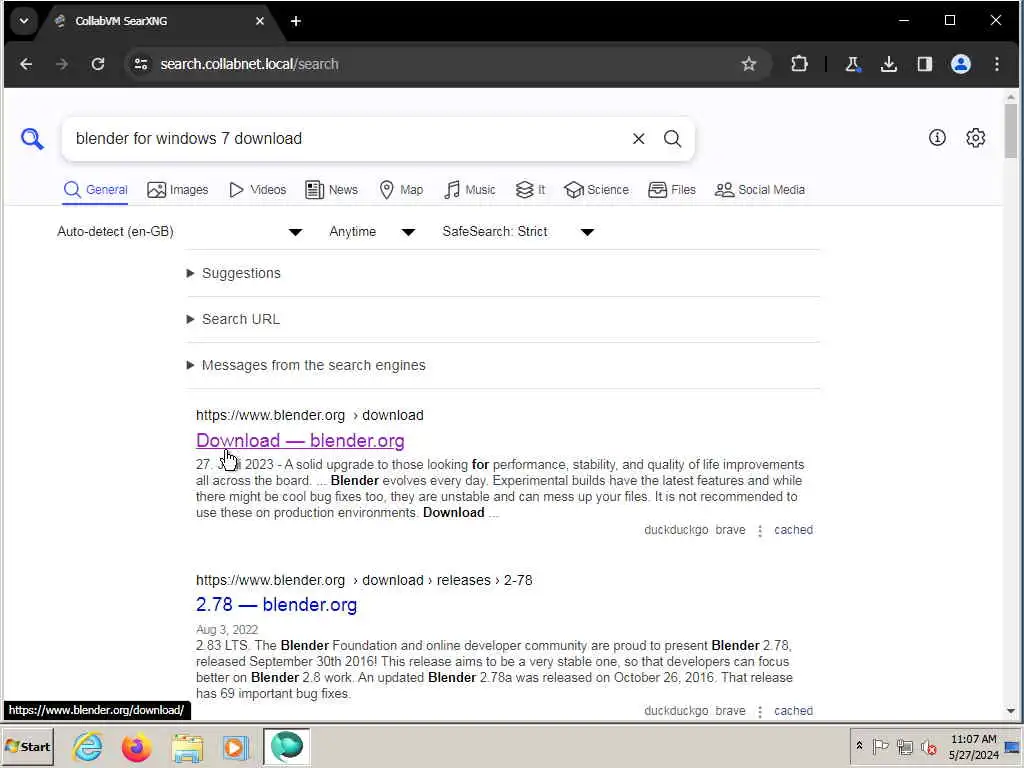This screenshot has height=768, width=1024.
Task: Open the Anytime time range dropdown
Action: (372, 232)
